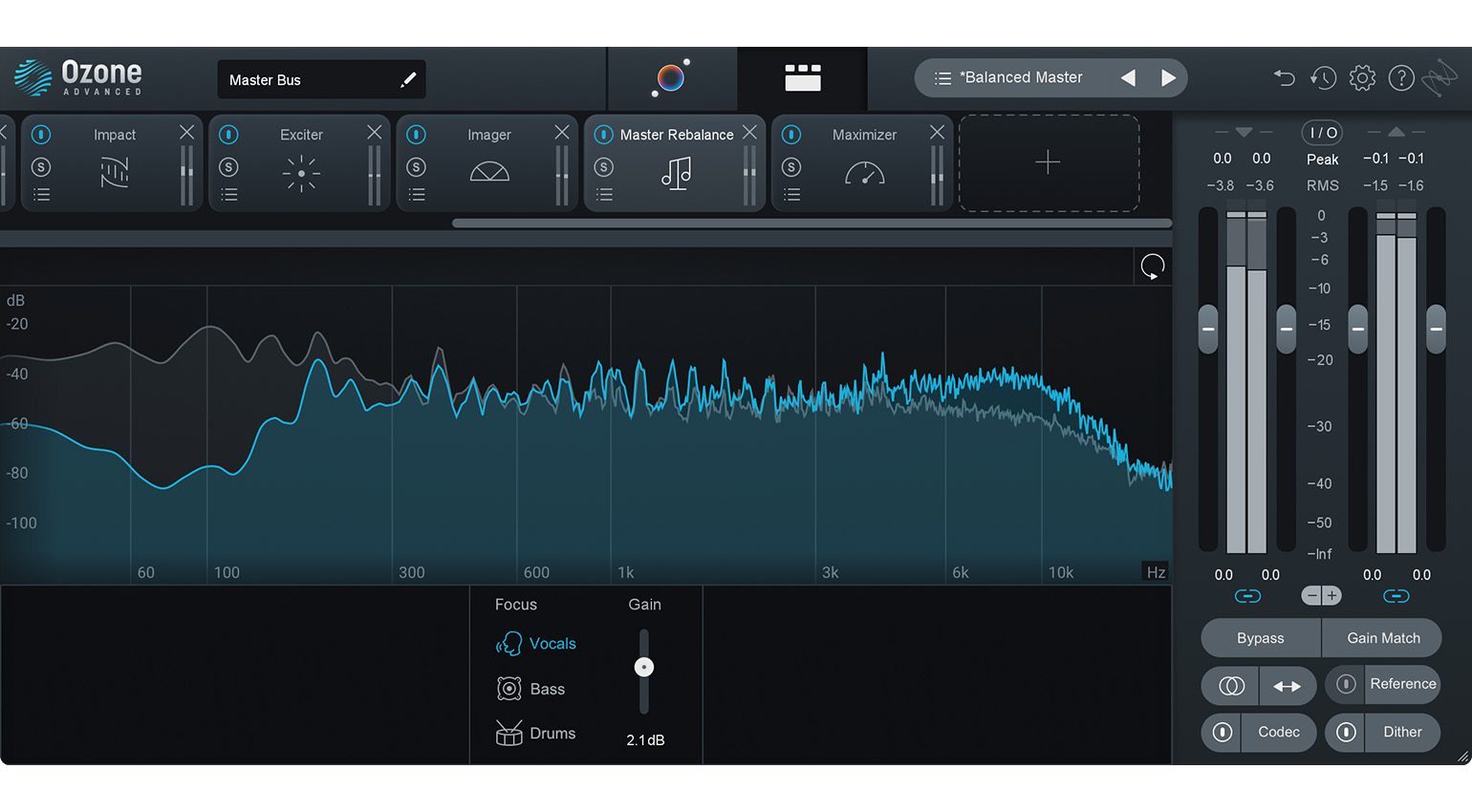1472x812 pixels.
Task: Open the undo history clock icon
Action: pyautogui.click(x=1323, y=78)
